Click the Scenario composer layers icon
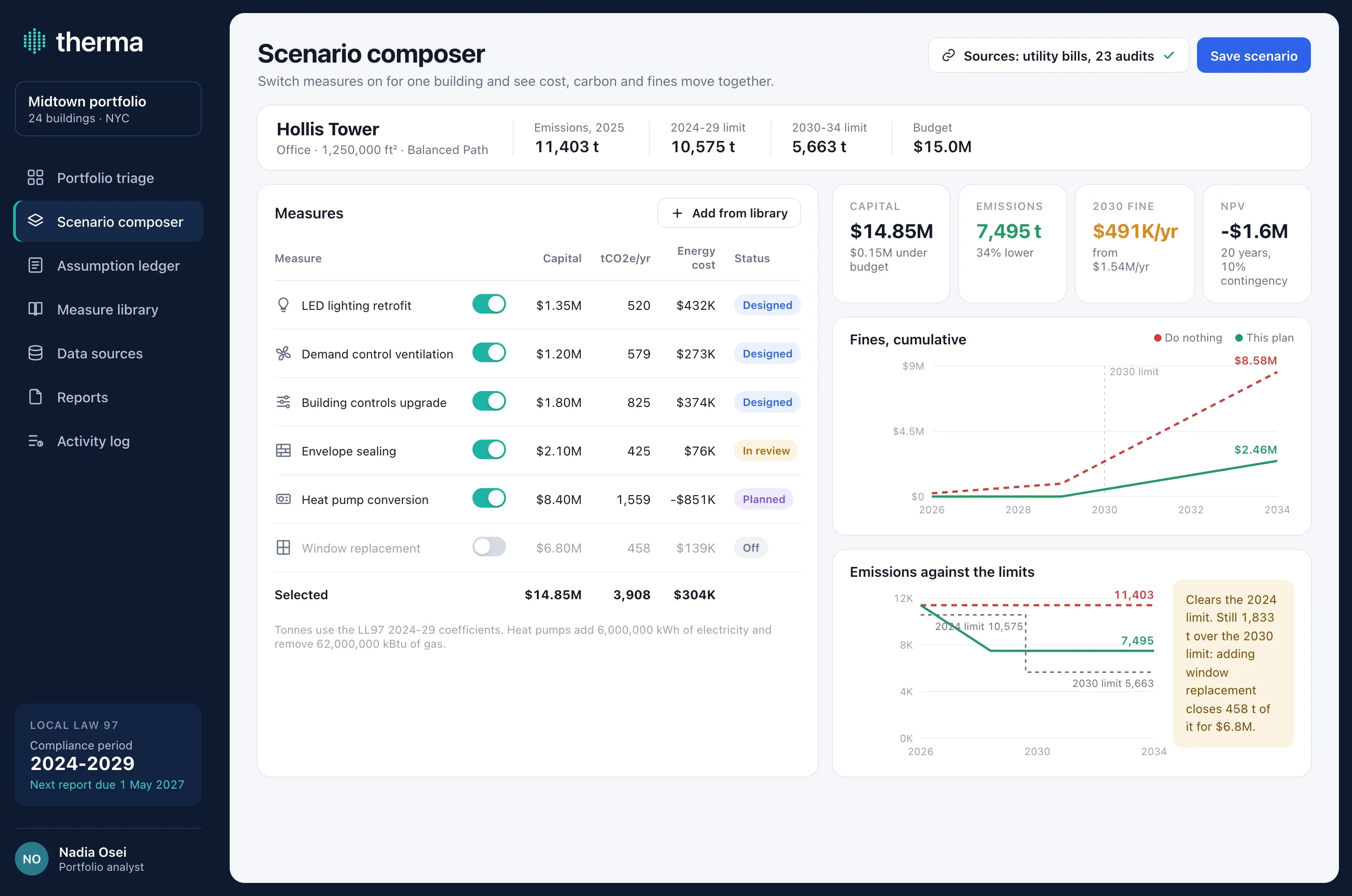The width and height of the screenshot is (1352, 896). click(x=35, y=221)
